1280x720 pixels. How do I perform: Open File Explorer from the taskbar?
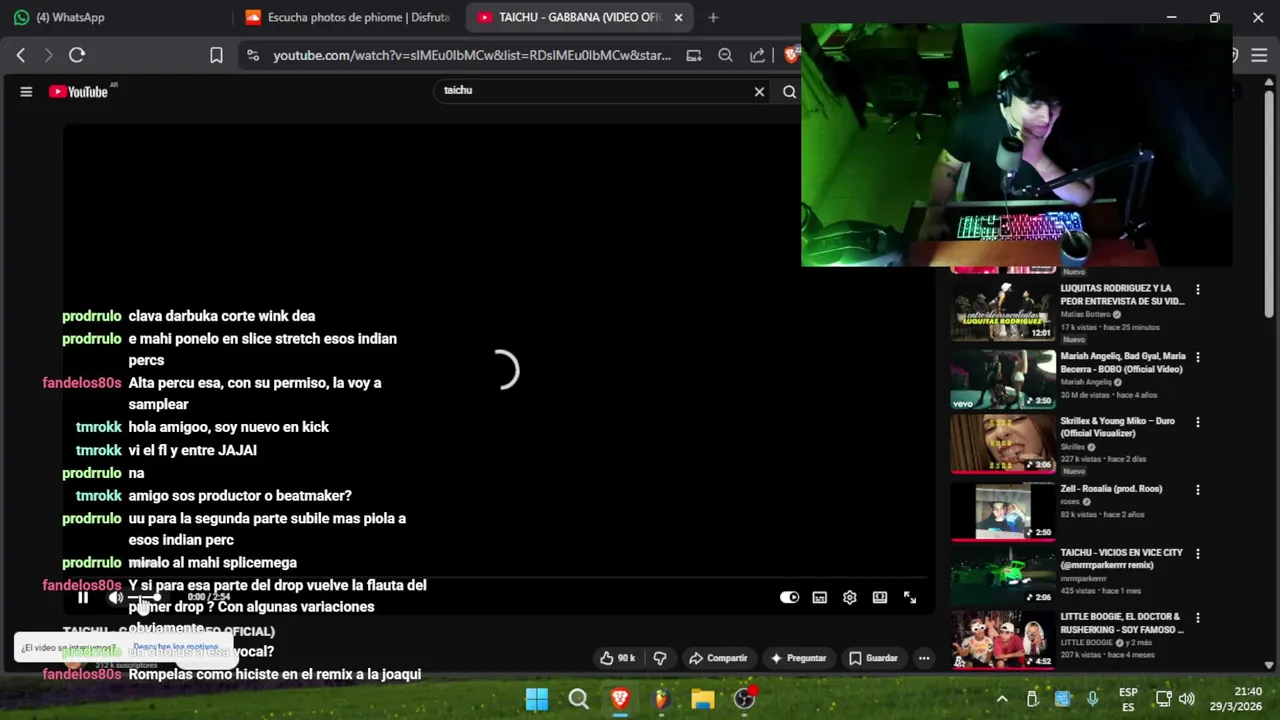pyautogui.click(x=702, y=699)
